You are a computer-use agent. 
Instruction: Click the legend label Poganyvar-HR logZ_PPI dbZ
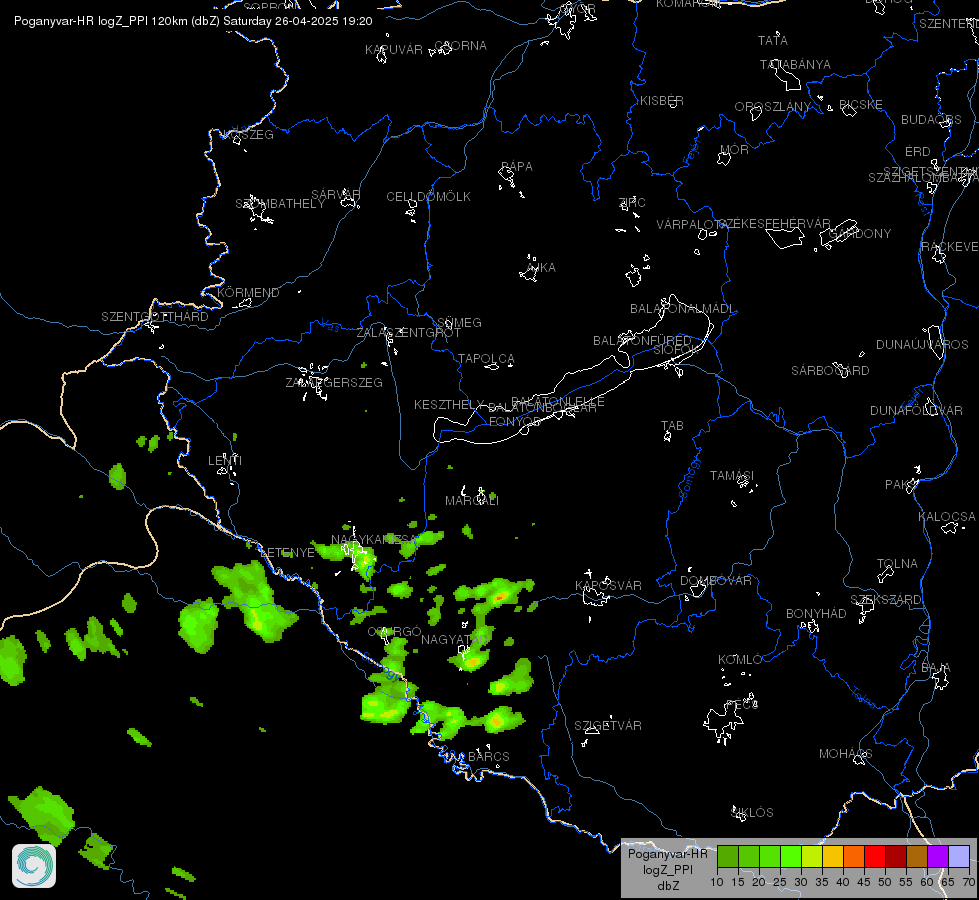pos(667,869)
